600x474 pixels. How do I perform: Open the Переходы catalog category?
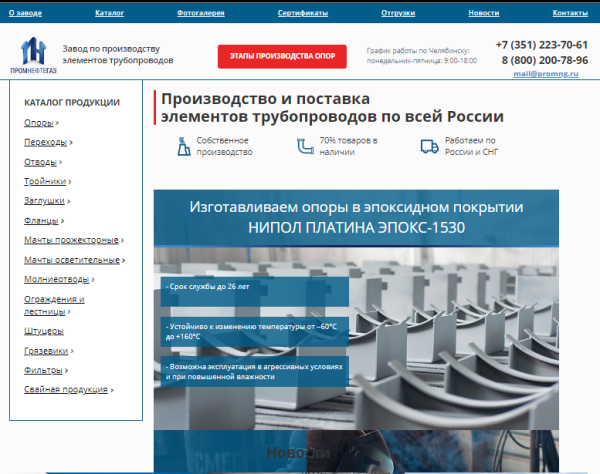click(46, 142)
